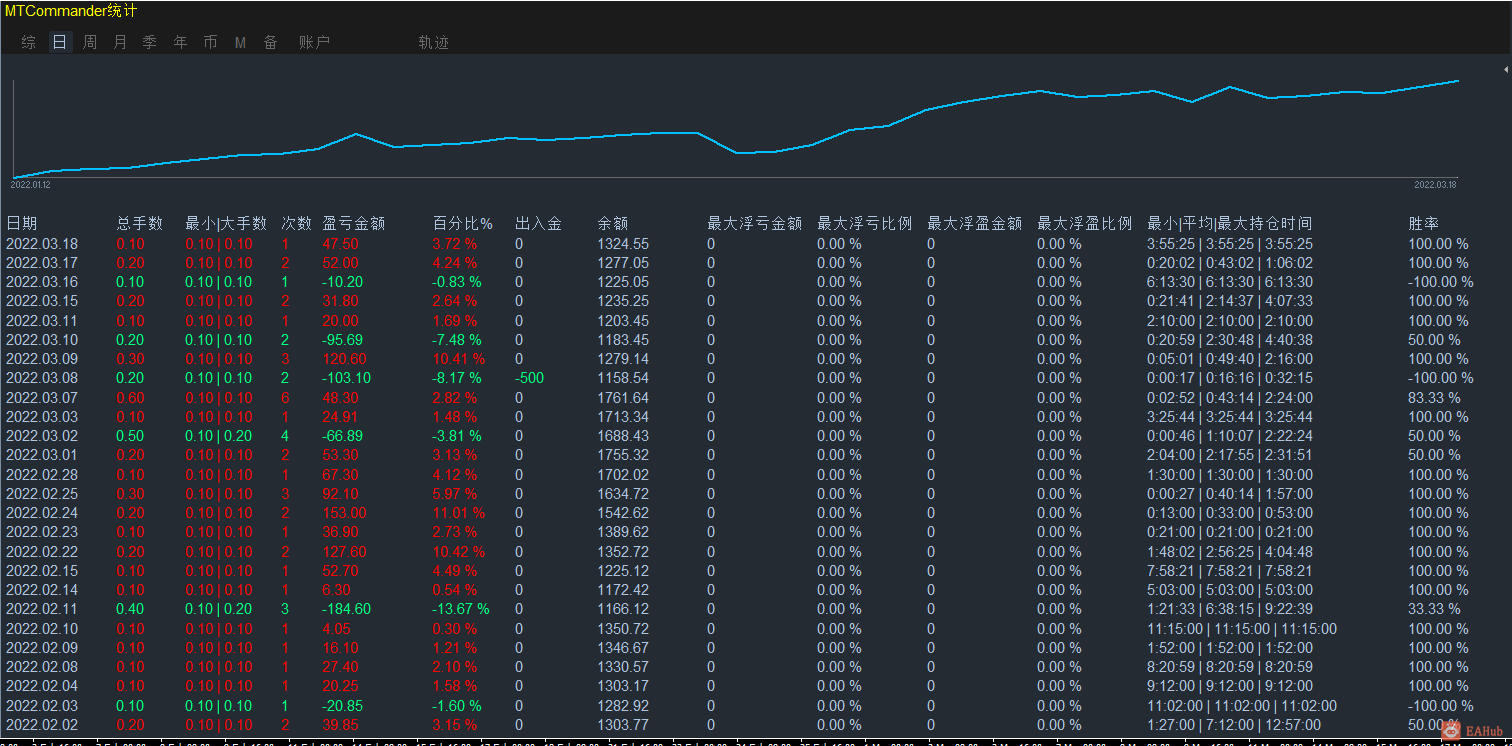Switch to the 季 quarterly tab
1512x746 pixels.
pos(150,42)
